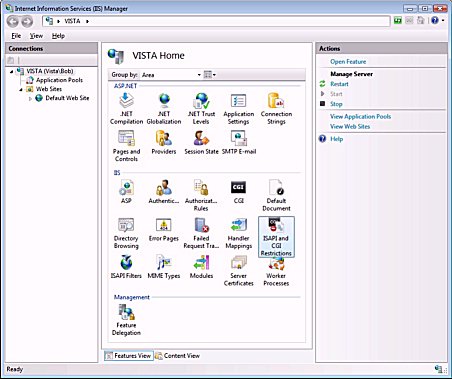Open the Modules feature
The height and width of the screenshot is (379, 452).
[201, 267]
